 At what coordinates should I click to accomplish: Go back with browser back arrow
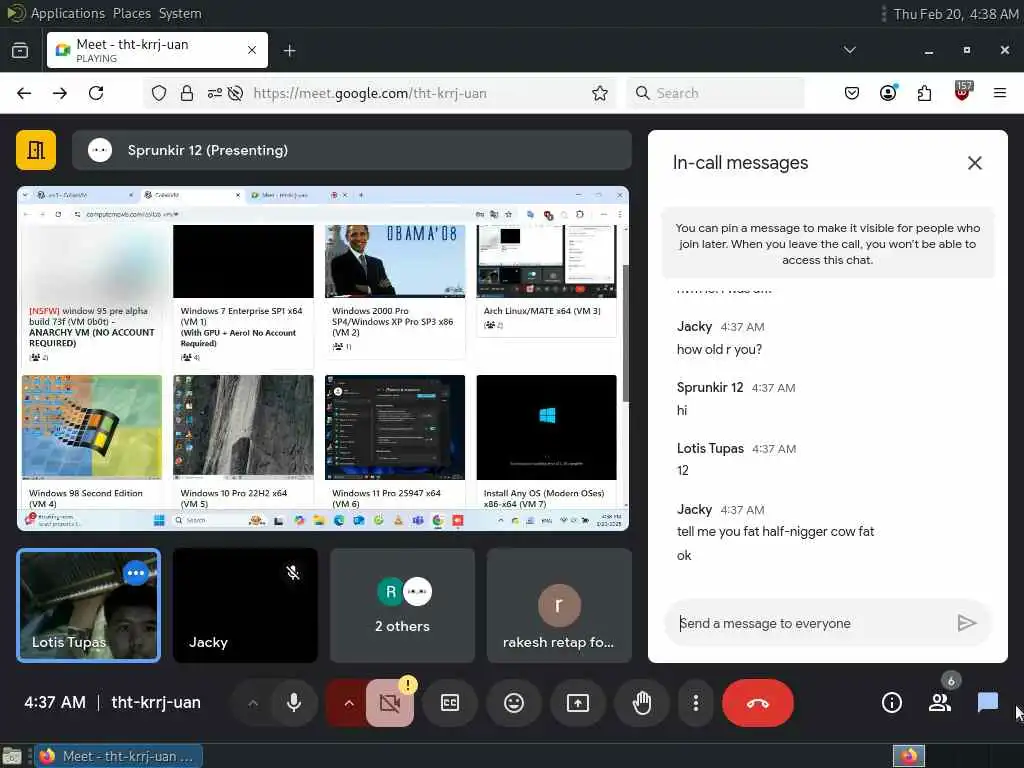point(24,93)
